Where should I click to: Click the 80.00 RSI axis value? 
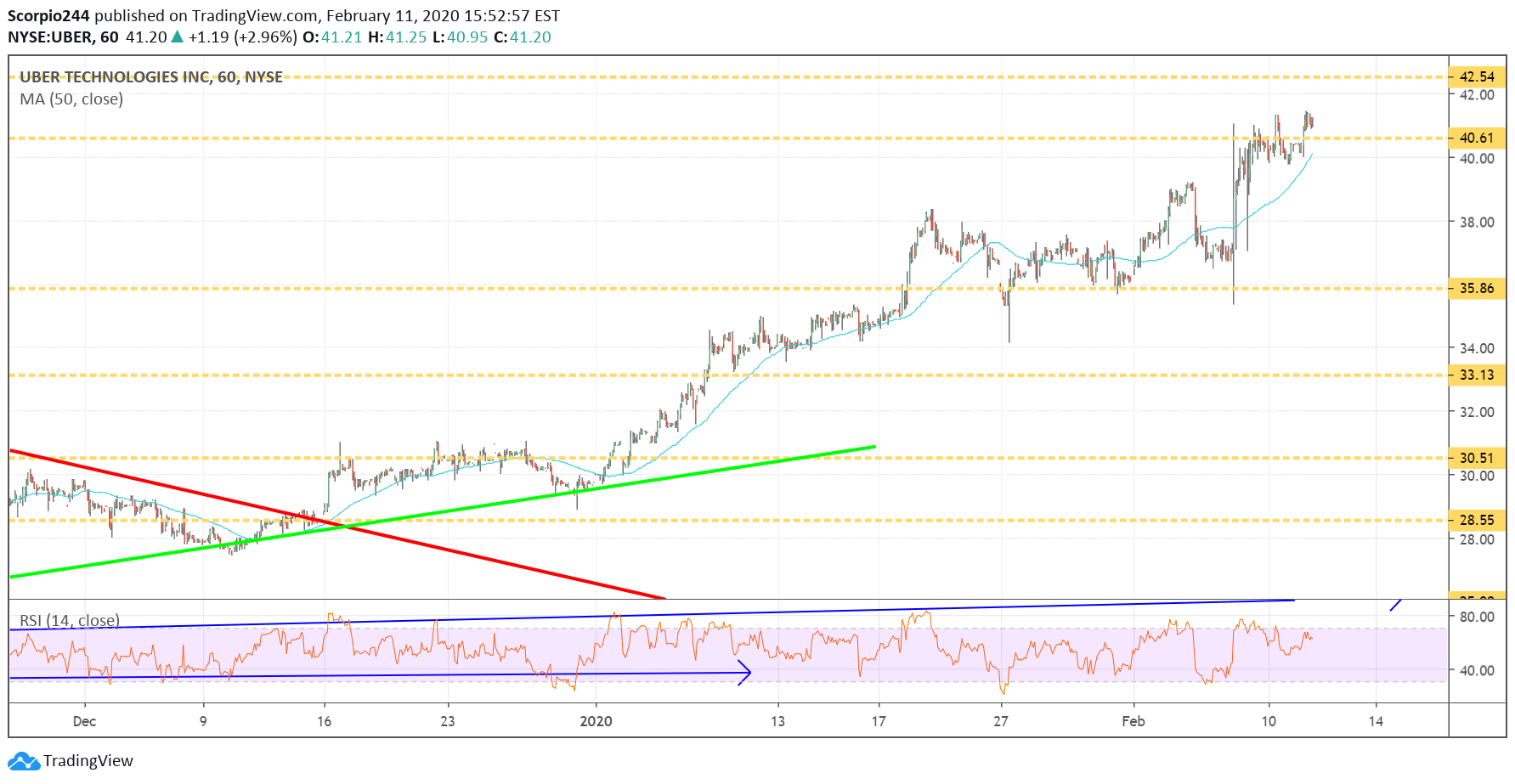pyautogui.click(x=1477, y=617)
